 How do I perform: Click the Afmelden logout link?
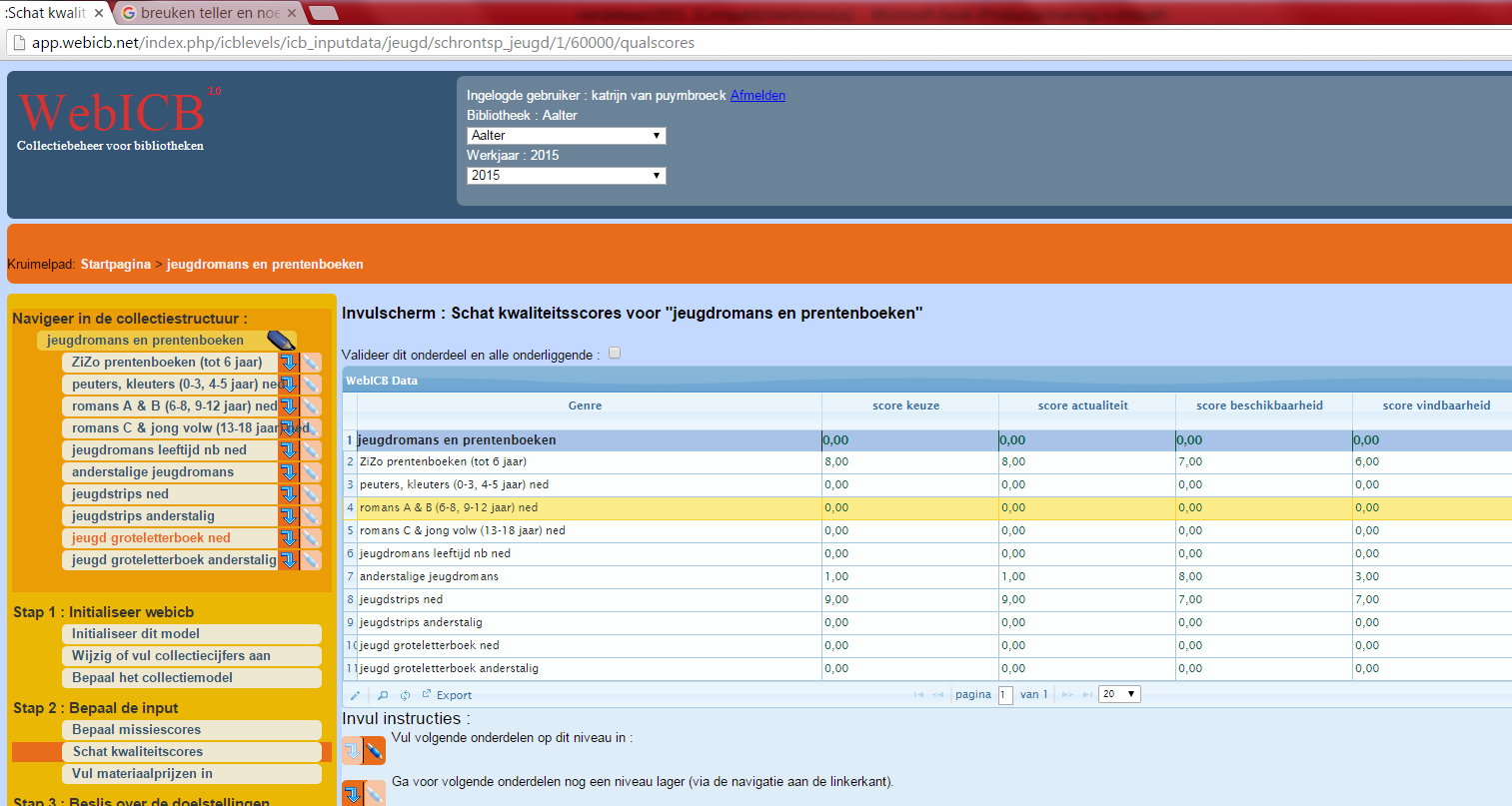(757, 96)
